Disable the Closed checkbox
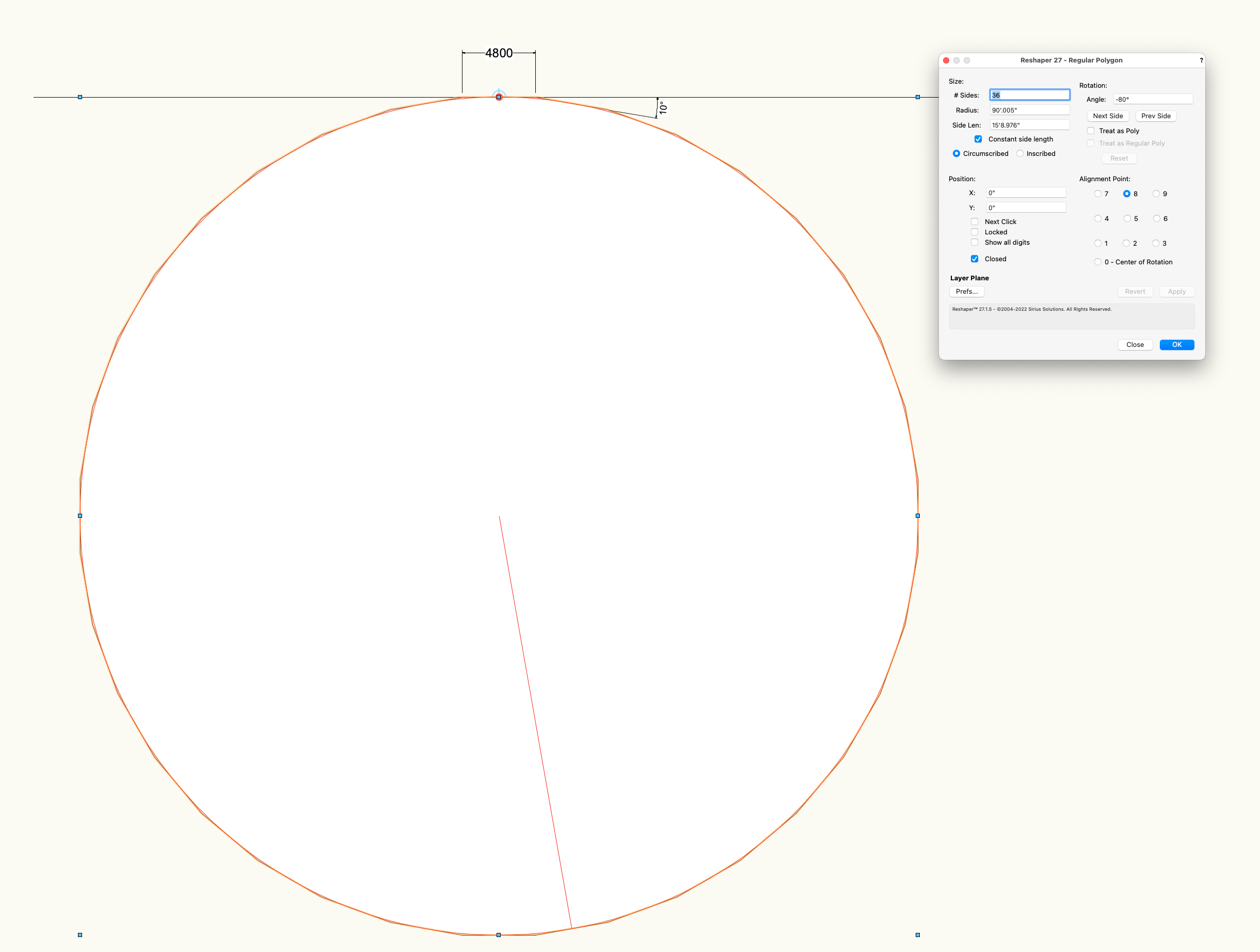Screen dimensions: 1260x952 pyautogui.click(x=975, y=259)
